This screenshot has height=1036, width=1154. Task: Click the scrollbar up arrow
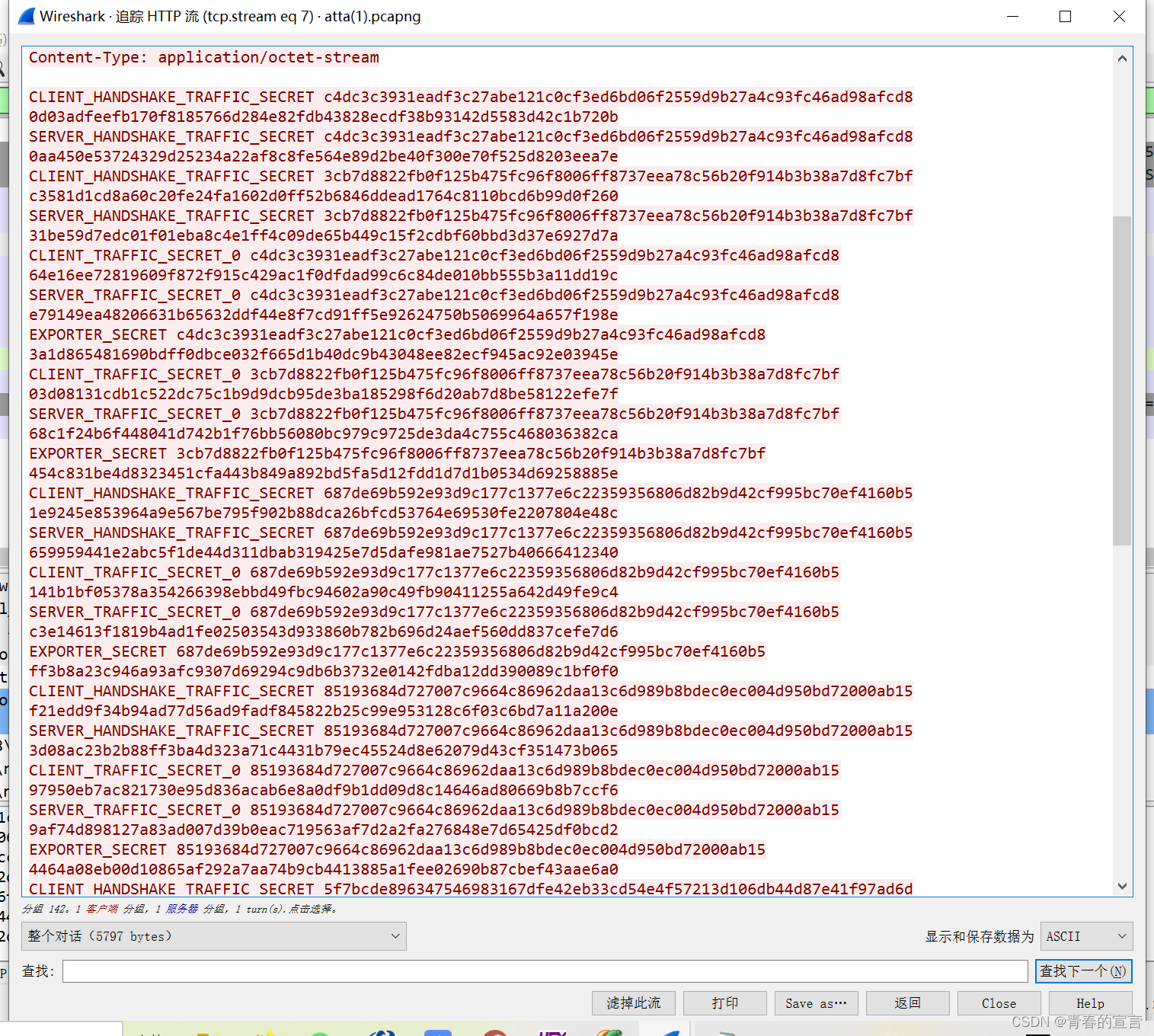(x=1122, y=58)
